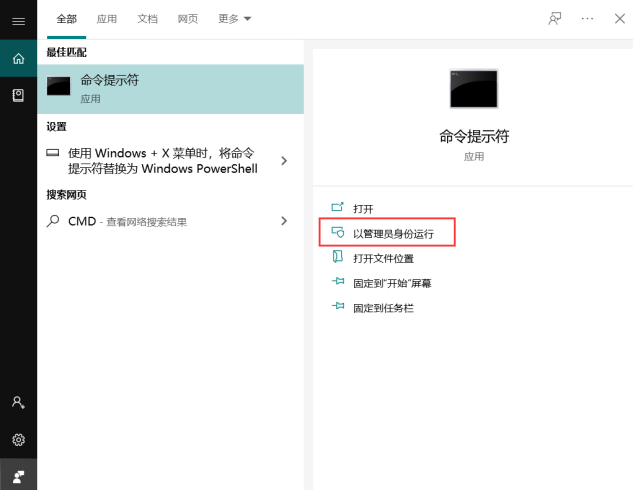
Task: Close the search panel with X
Action: (620, 19)
